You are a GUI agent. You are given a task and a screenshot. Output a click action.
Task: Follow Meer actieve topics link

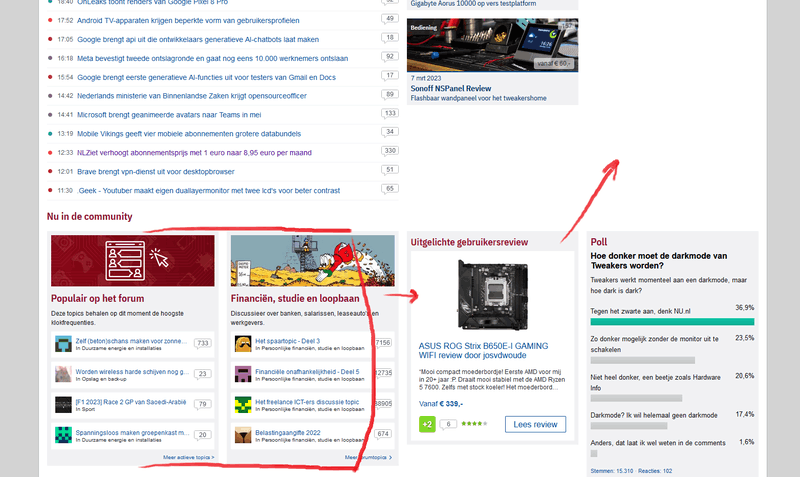coord(189,458)
